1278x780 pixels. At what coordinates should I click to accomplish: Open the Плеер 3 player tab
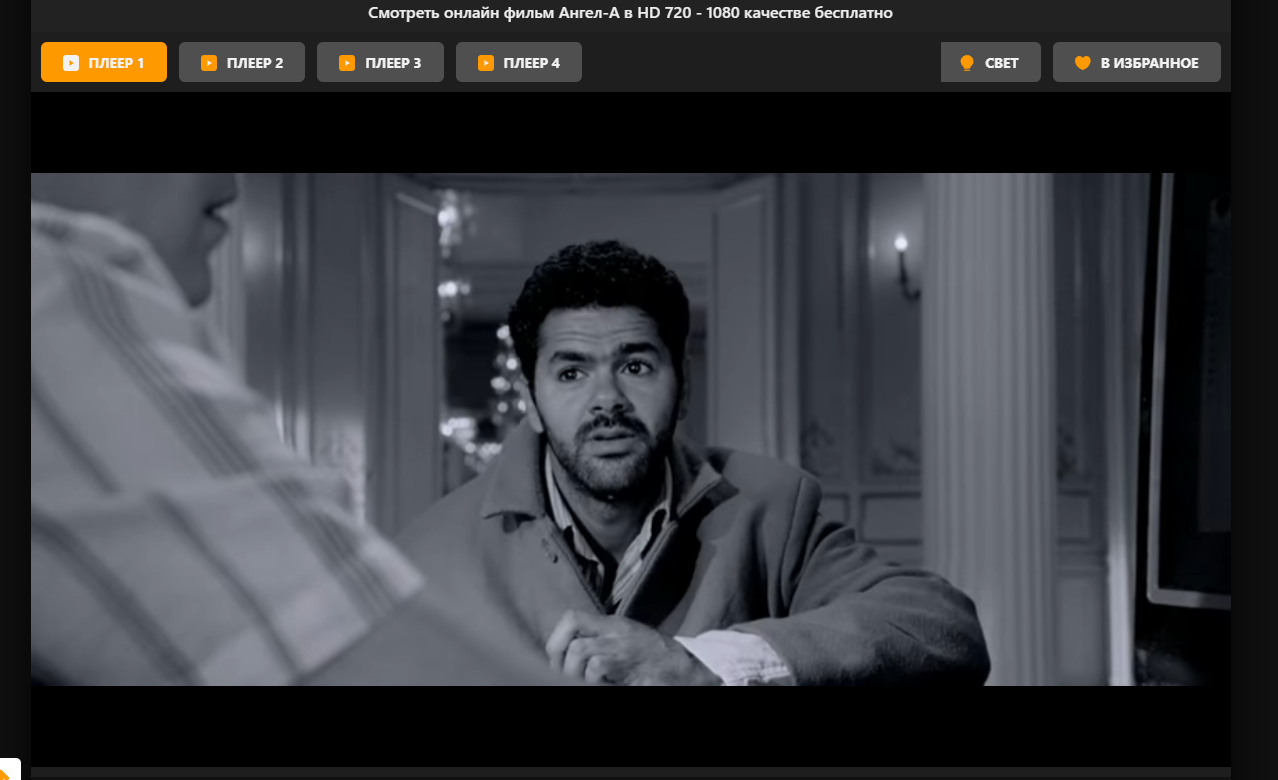(x=380, y=62)
